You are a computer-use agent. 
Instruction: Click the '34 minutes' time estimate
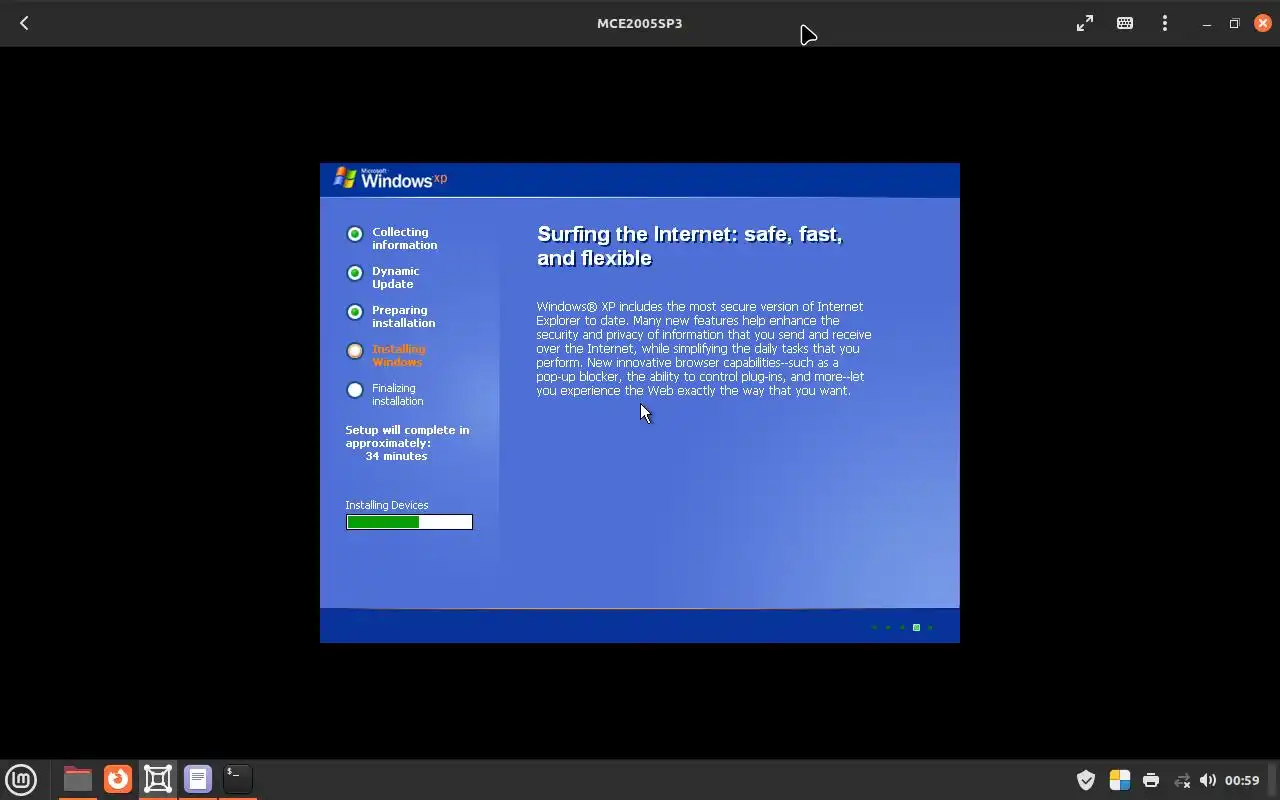tap(396, 456)
